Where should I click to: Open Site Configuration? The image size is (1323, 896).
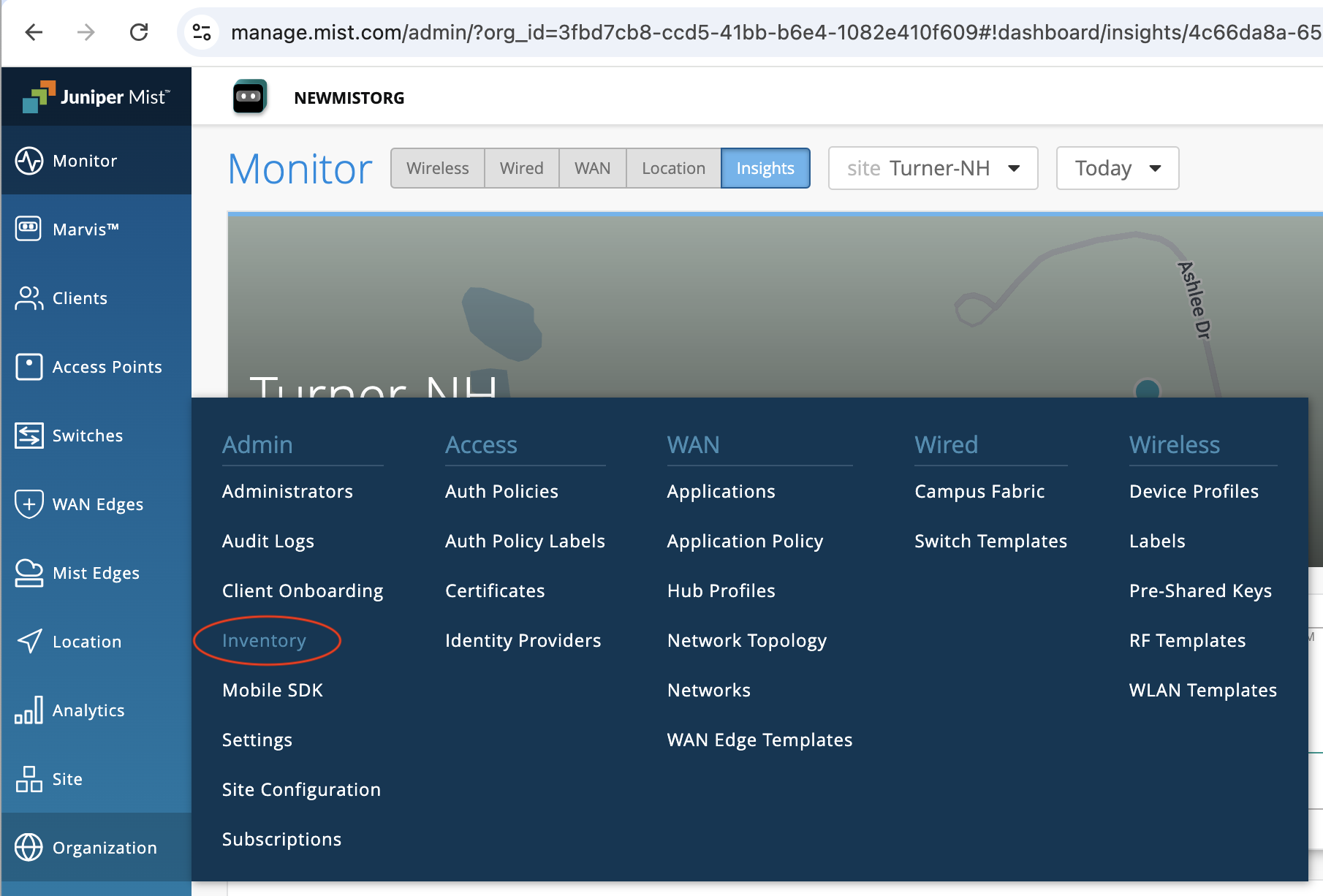[302, 789]
